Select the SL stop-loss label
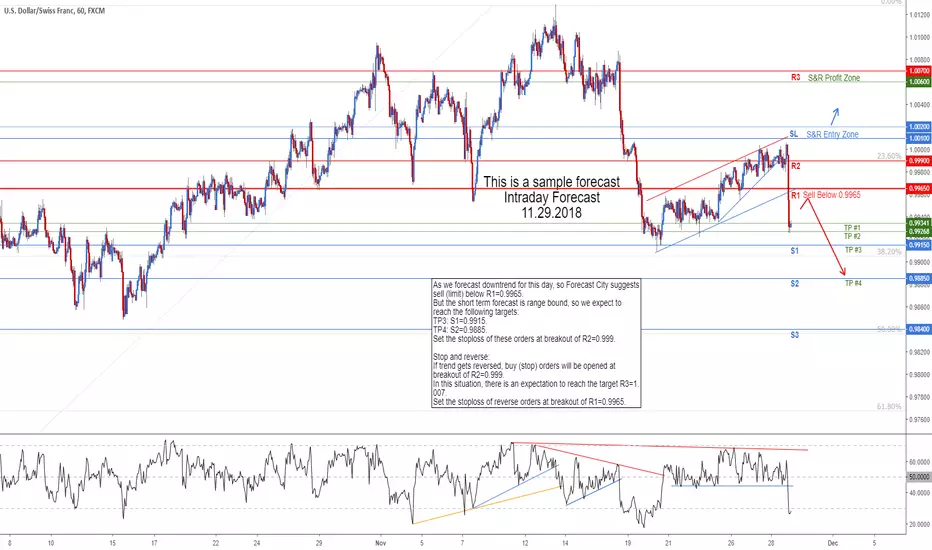This screenshot has width=932, height=550. point(794,134)
